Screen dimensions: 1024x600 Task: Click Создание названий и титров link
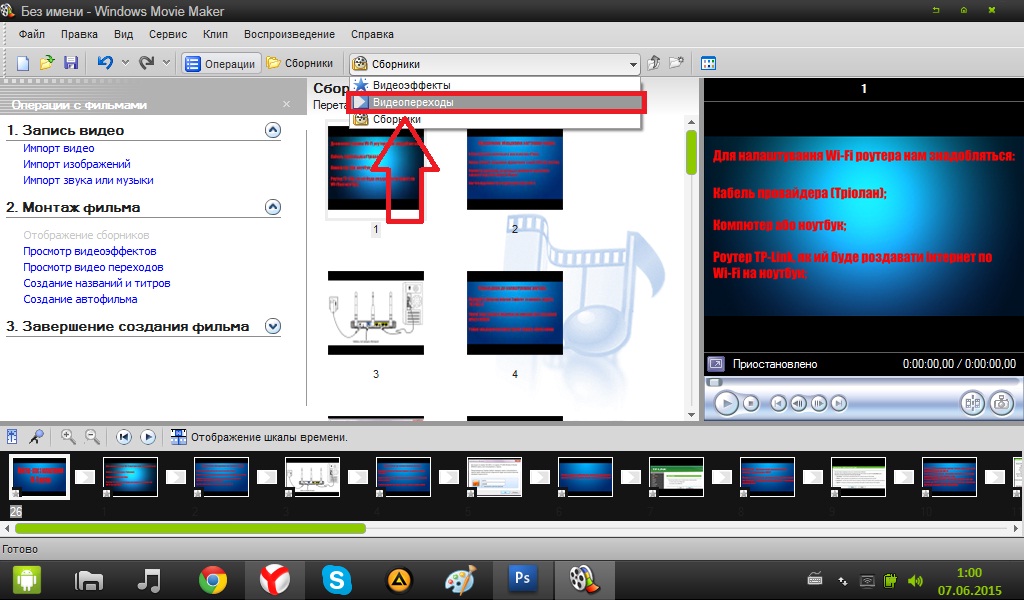97,283
